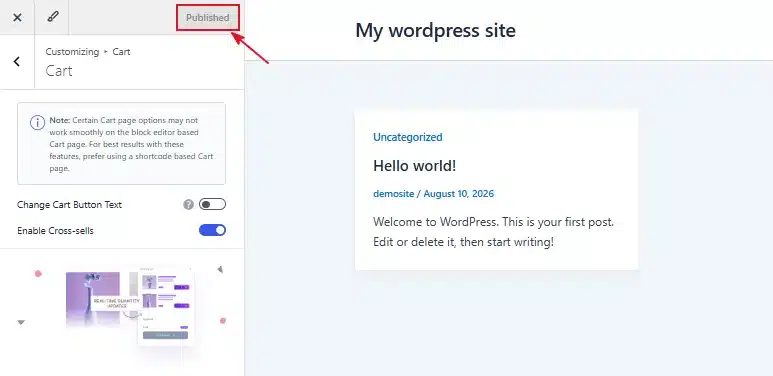773x376 pixels.
Task: Toggle Change Cart Button Text switch
Action: [x=212, y=204]
